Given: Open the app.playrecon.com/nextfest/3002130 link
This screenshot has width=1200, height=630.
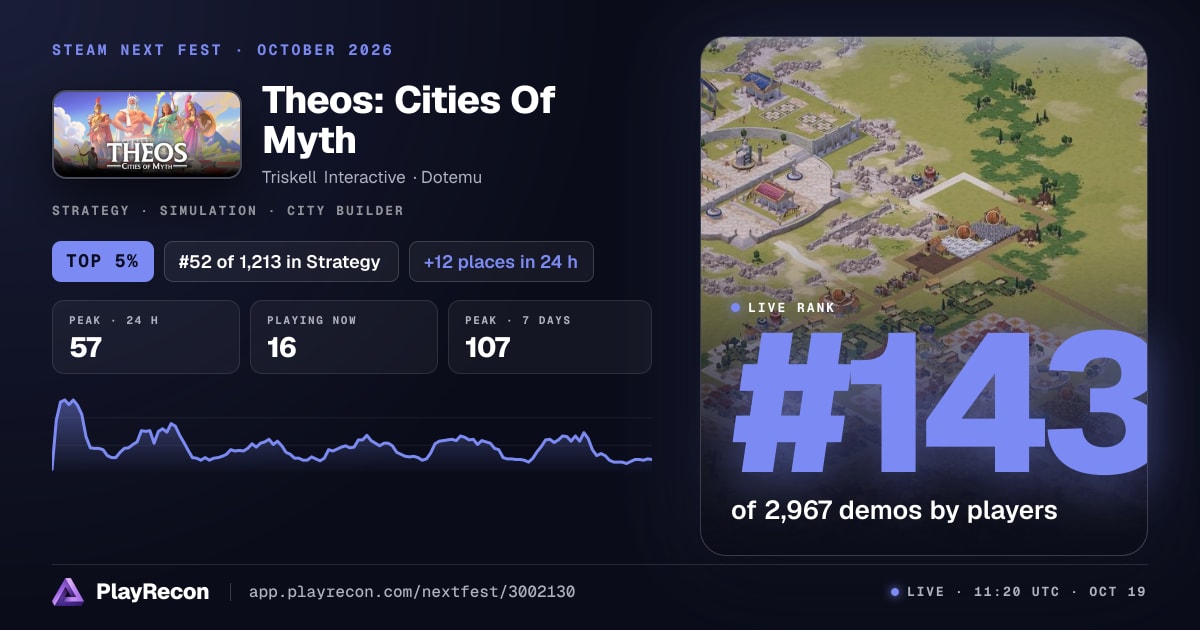Looking at the screenshot, I should tap(412, 592).
